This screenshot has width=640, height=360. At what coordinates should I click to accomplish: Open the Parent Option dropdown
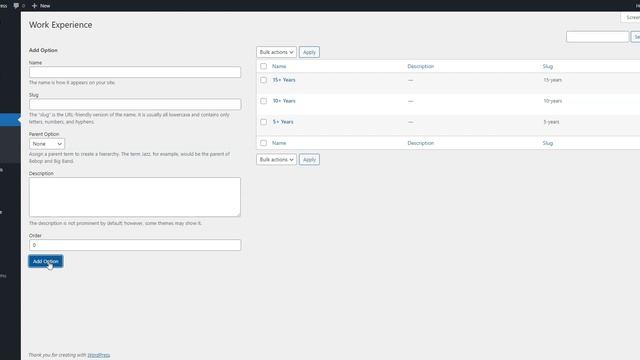click(x=47, y=144)
